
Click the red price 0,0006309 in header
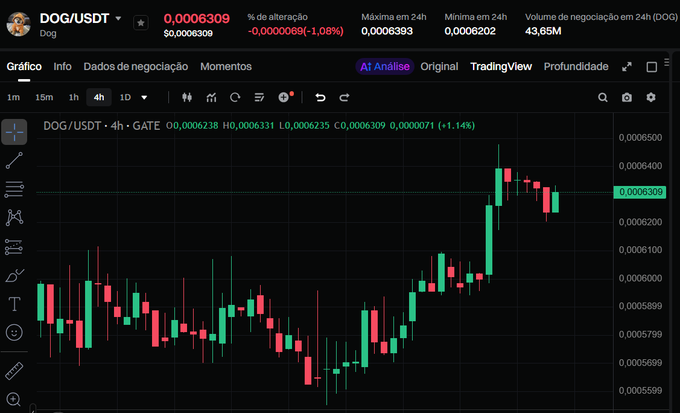coord(196,19)
